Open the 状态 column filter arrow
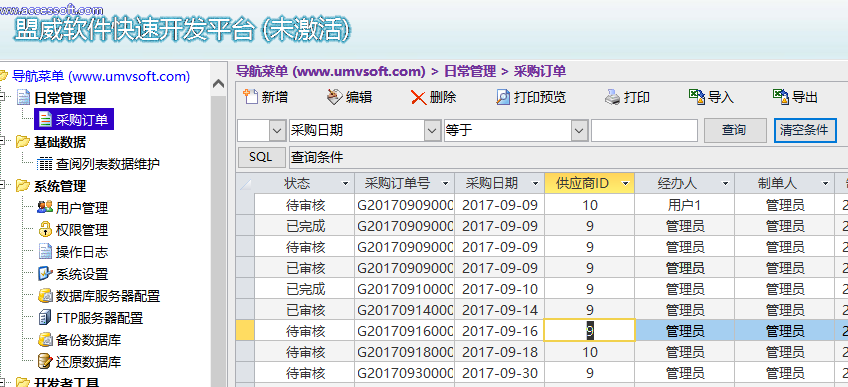848x387 pixels. (x=346, y=184)
